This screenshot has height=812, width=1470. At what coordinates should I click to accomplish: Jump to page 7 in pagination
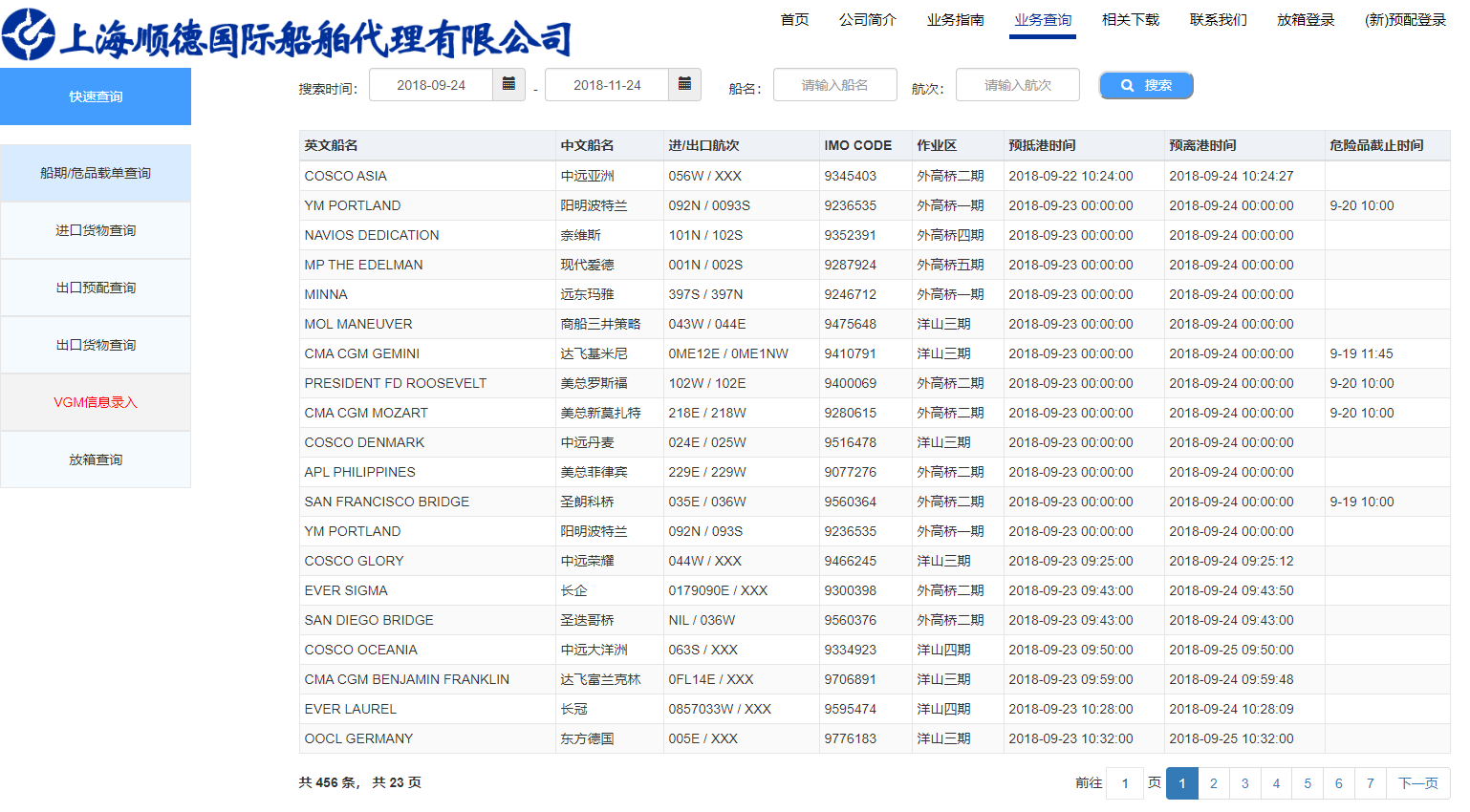pyautogui.click(x=1370, y=783)
